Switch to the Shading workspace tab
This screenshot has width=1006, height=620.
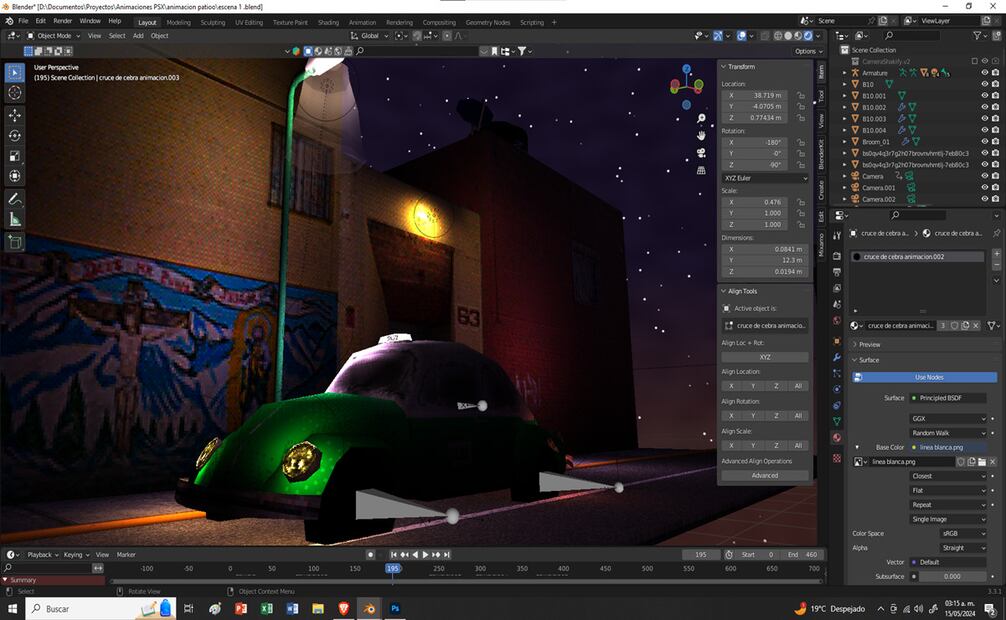tap(327, 22)
